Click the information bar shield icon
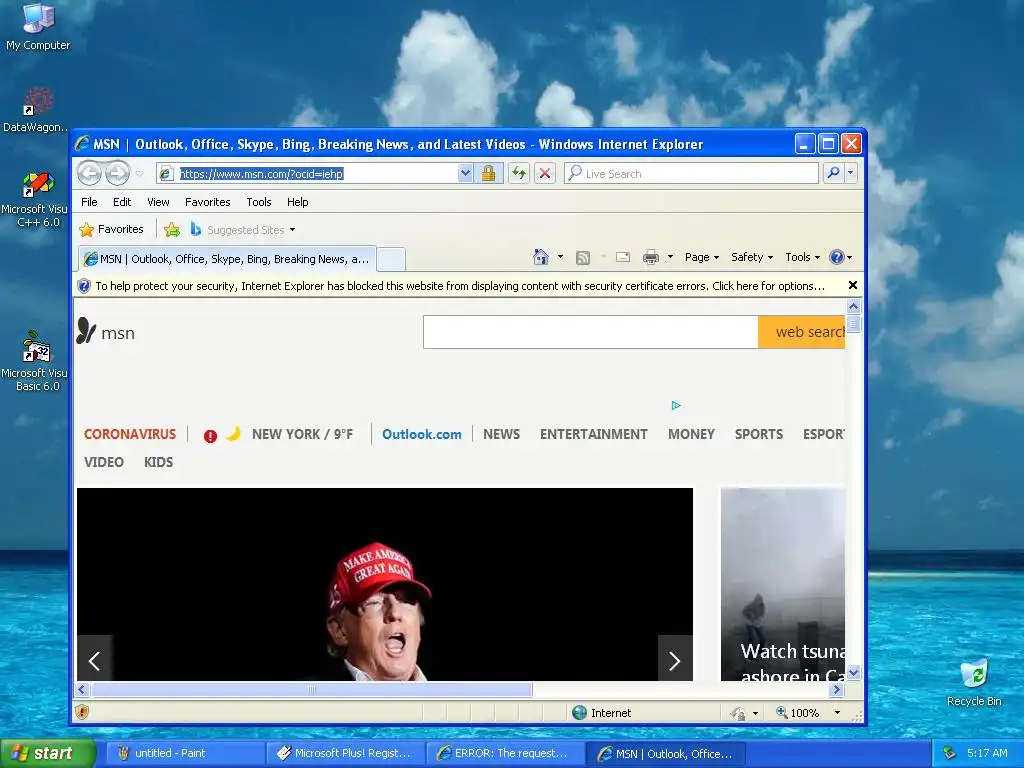 pyautogui.click(x=84, y=286)
